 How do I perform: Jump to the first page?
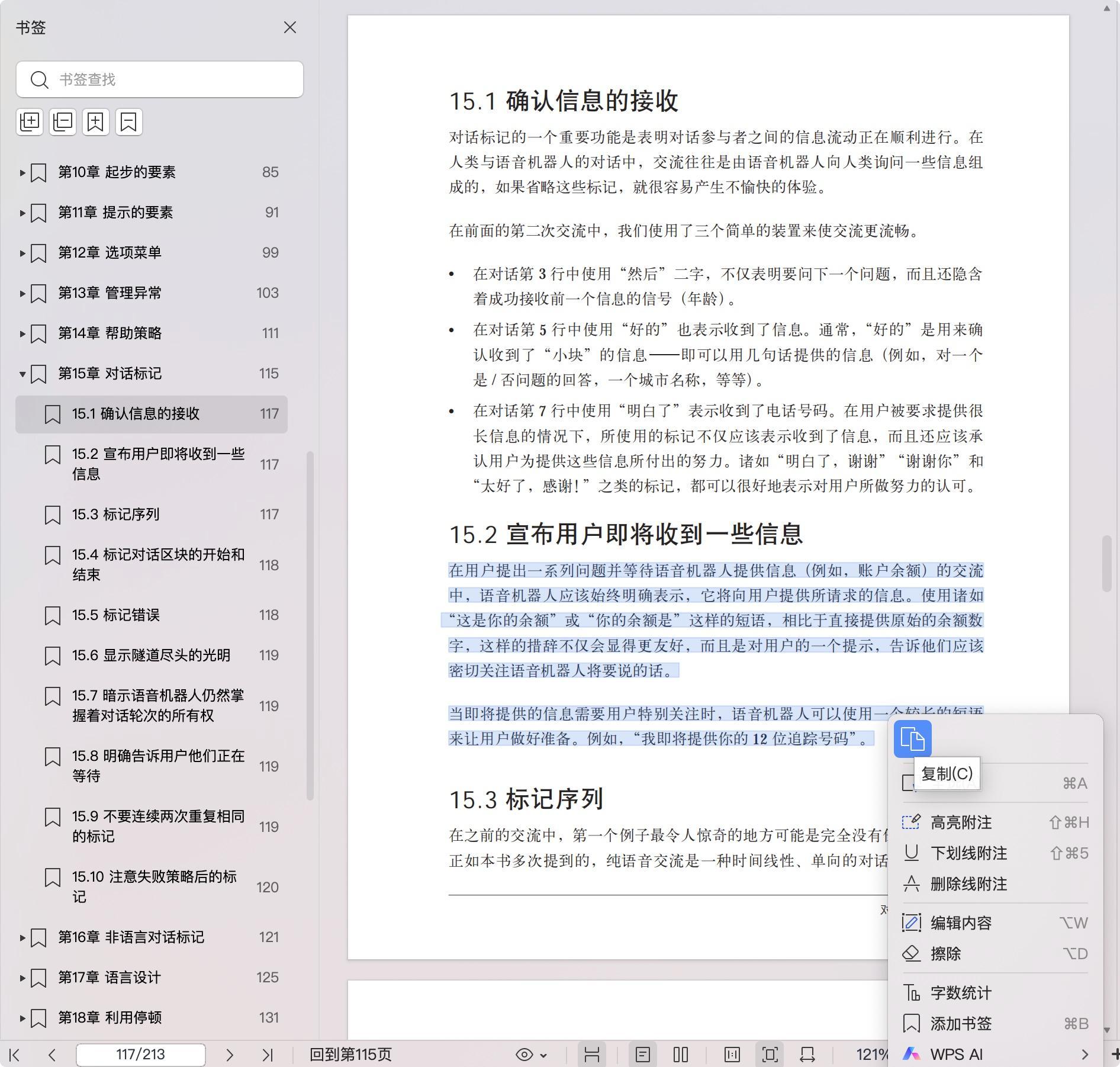click(15, 1055)
